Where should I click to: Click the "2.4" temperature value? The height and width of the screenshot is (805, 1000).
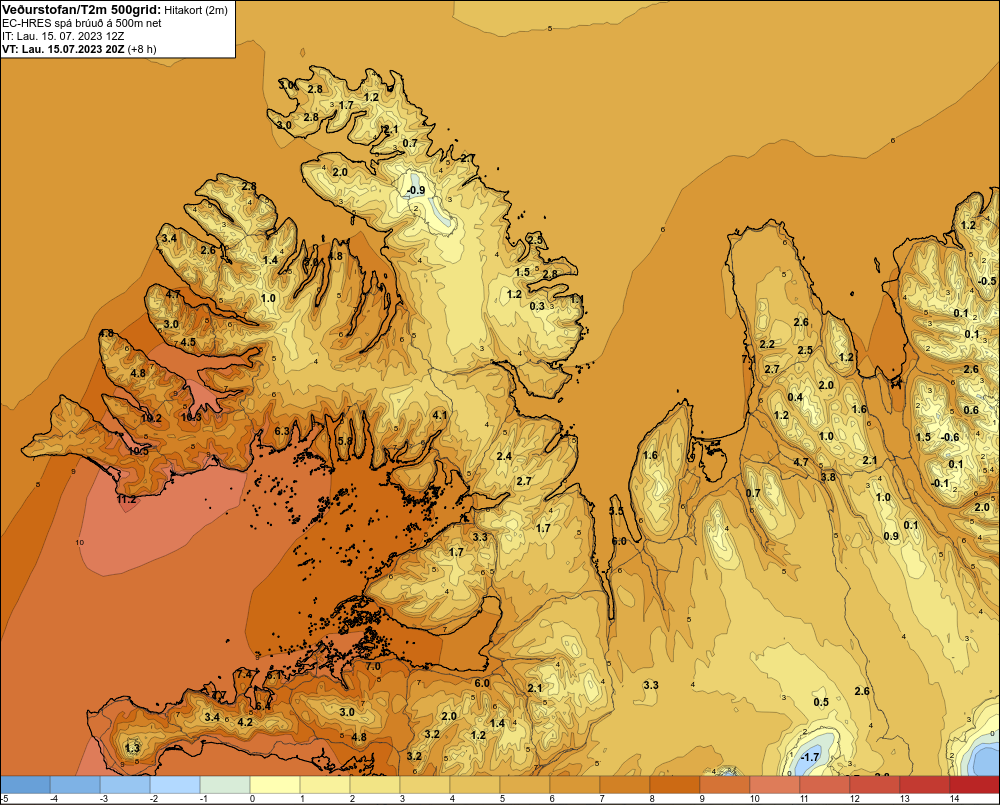504,456
